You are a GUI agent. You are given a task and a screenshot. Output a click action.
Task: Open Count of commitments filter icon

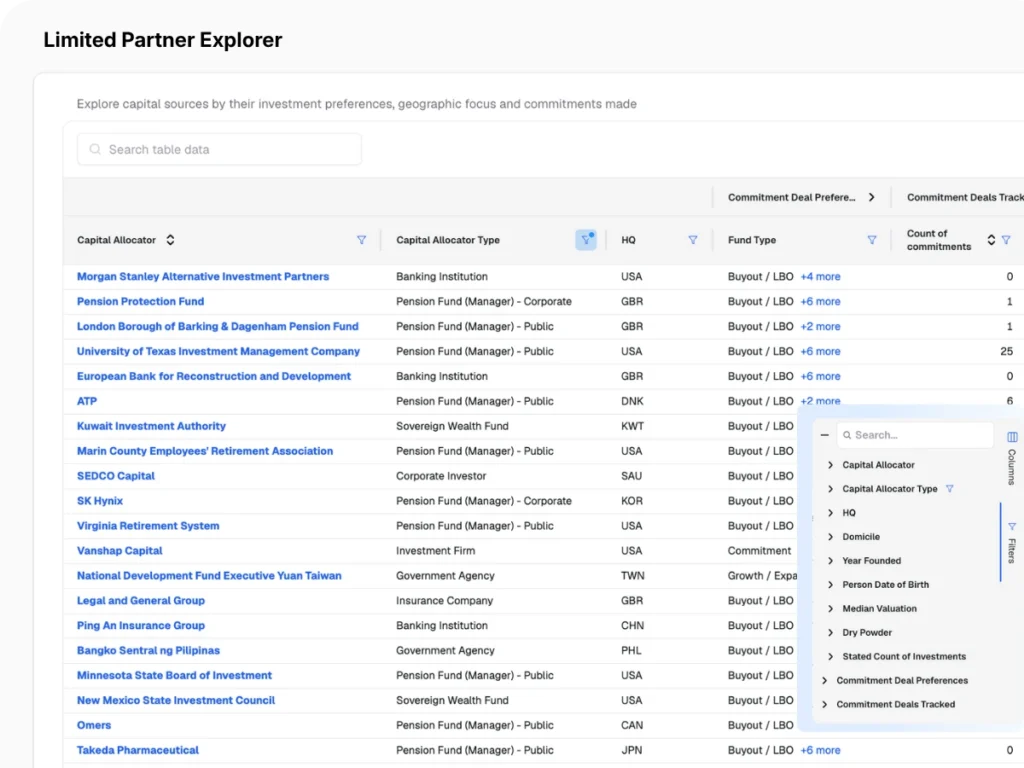coord(1006,240)
